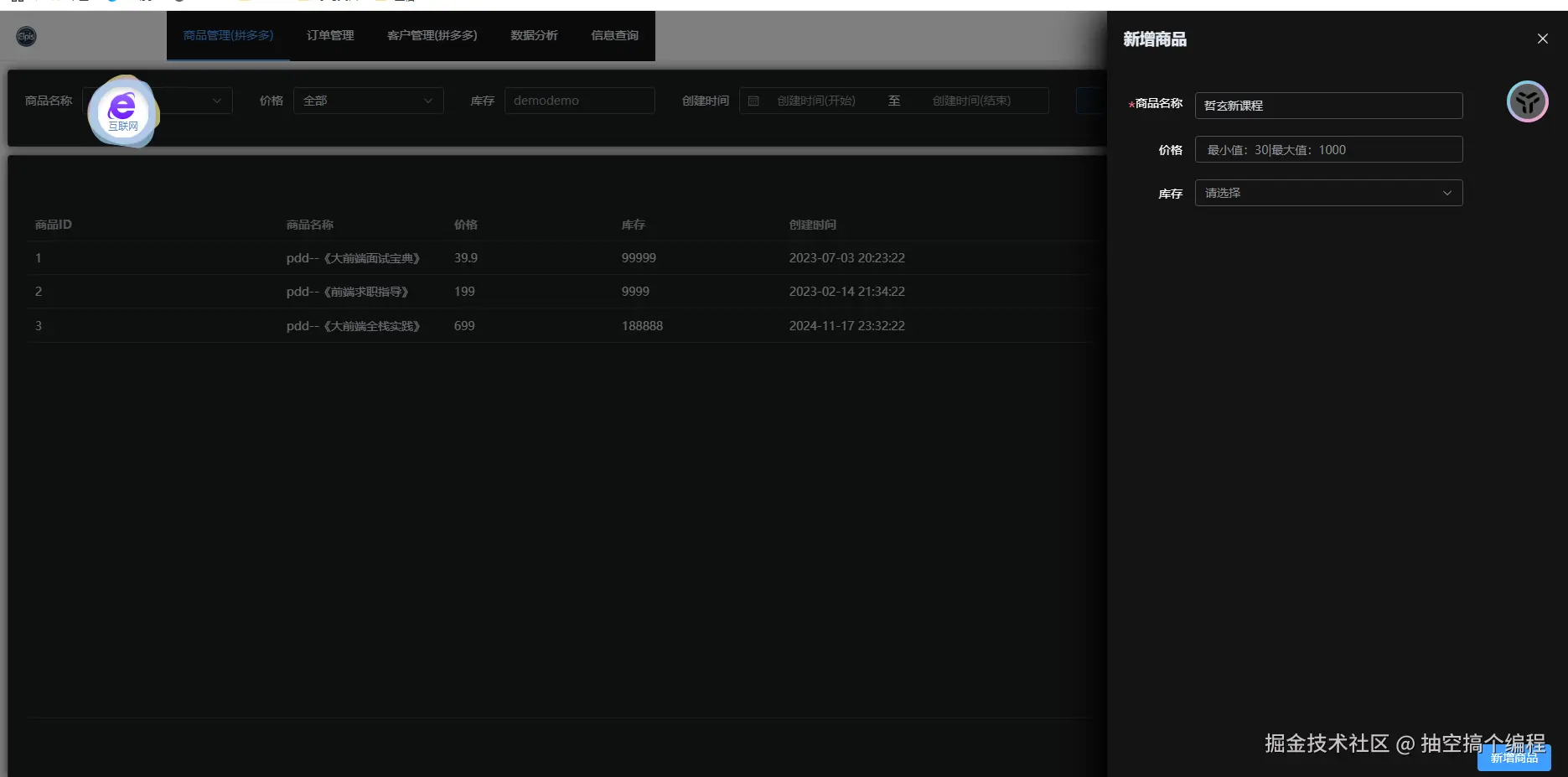
Task: Click the 库存 label in the drawer form
Action: [1171, 194]
